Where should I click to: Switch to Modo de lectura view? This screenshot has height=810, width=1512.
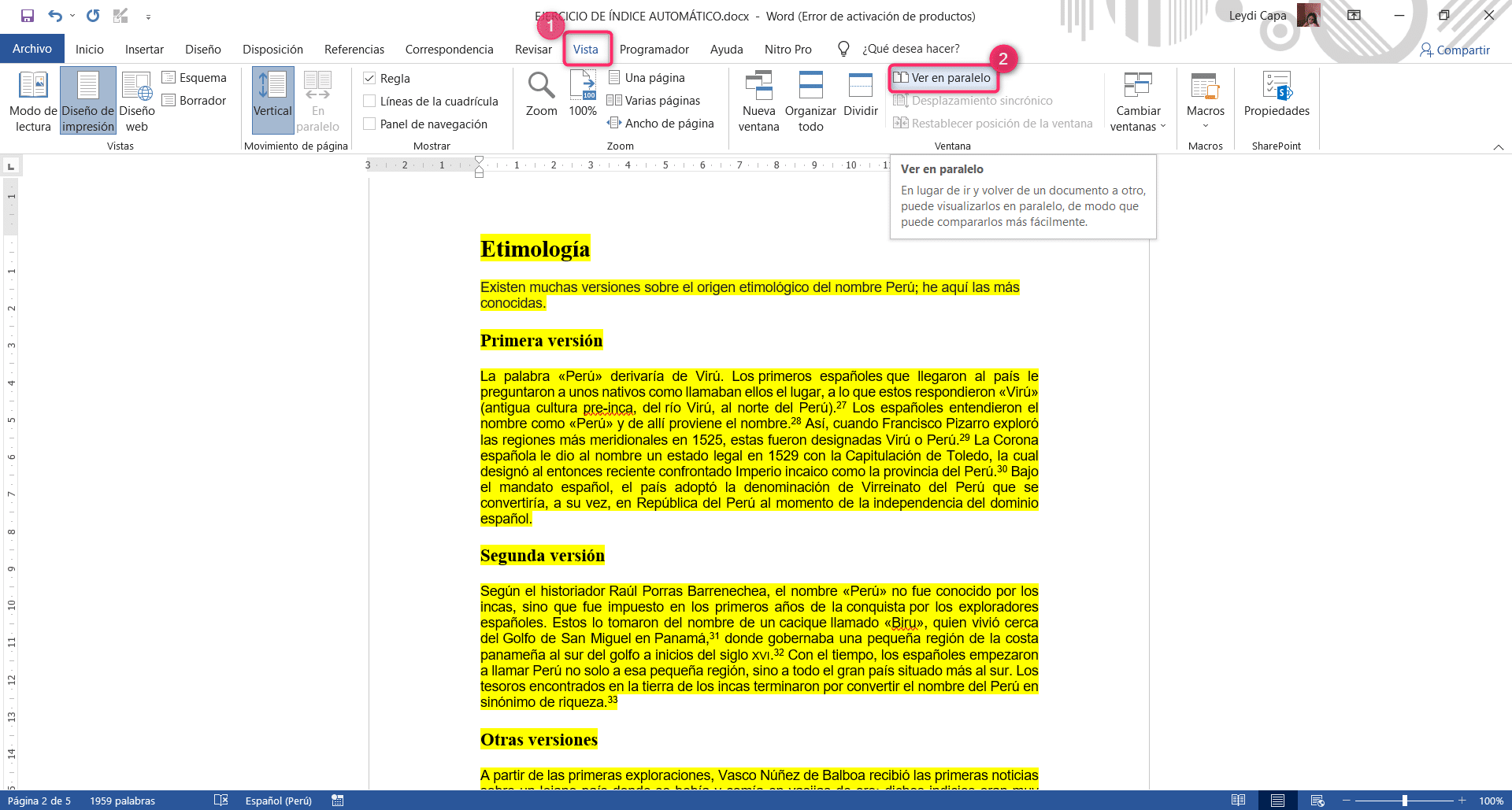click(x=33, y=100)
